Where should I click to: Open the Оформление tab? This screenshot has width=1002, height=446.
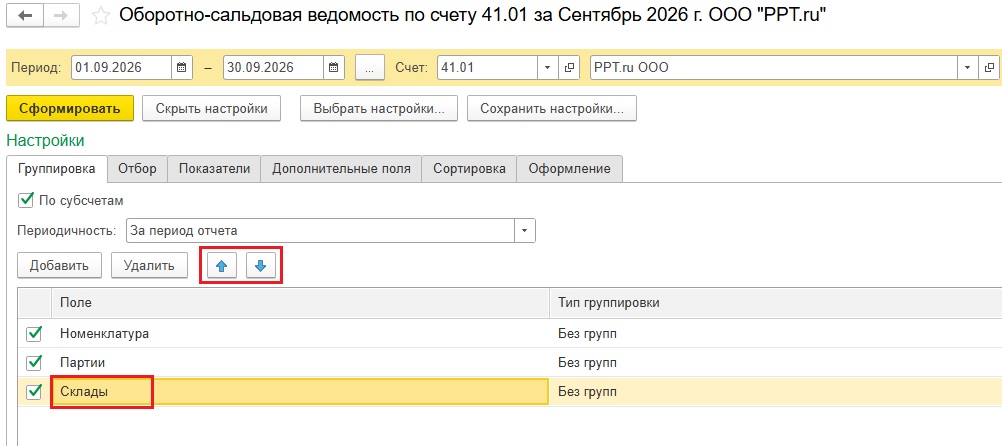click(569, 169)
